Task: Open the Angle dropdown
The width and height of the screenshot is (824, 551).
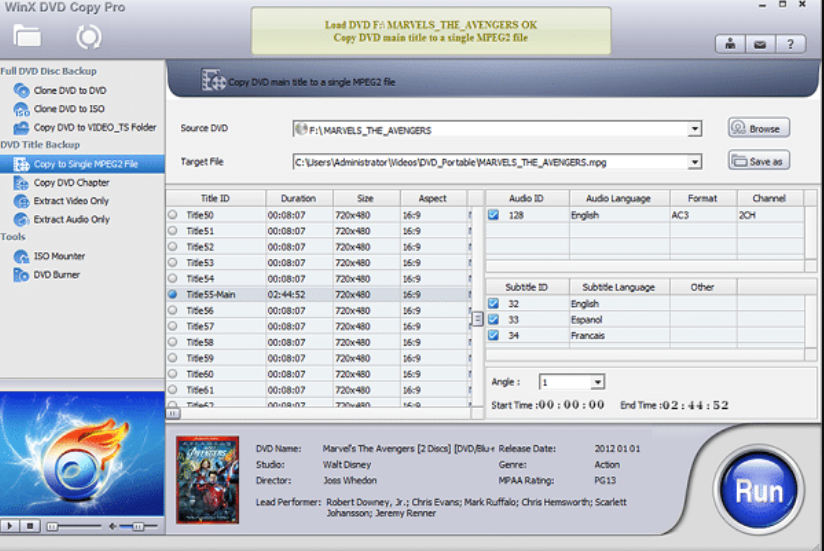Action: point(598,382)
